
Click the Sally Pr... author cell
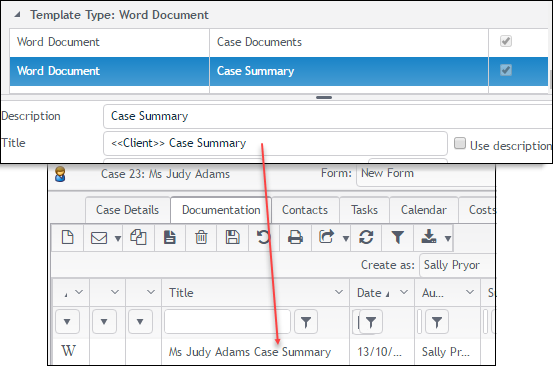tap(446, 352)
